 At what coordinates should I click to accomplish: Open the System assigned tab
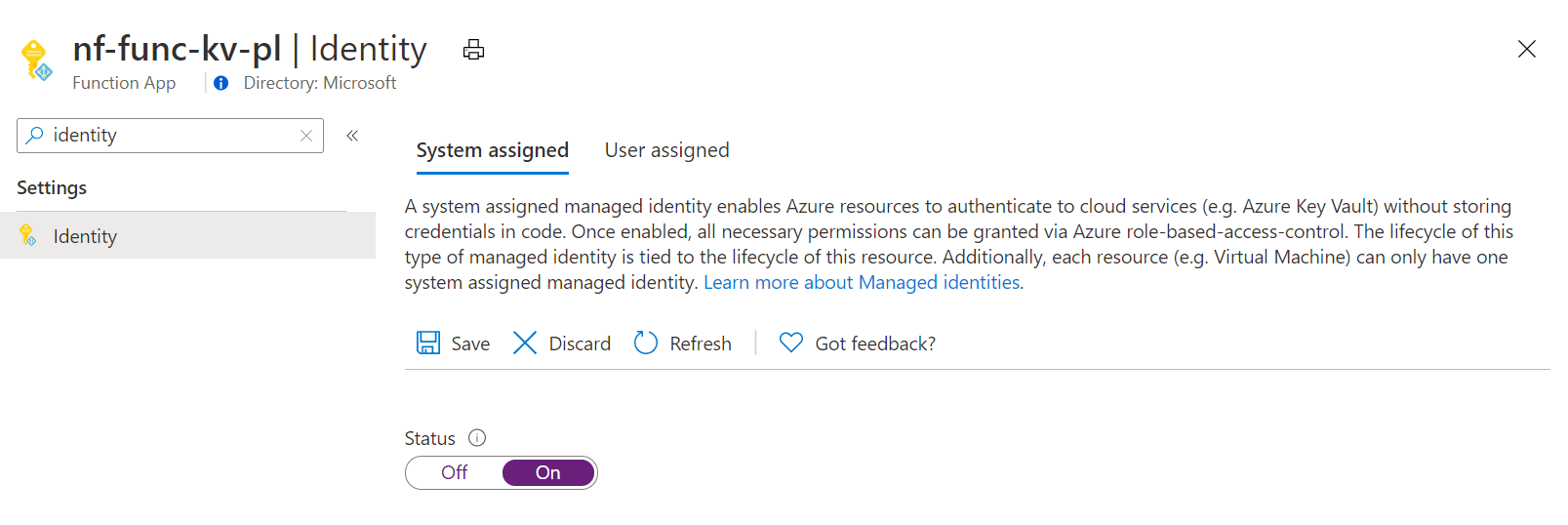point(493,150)
